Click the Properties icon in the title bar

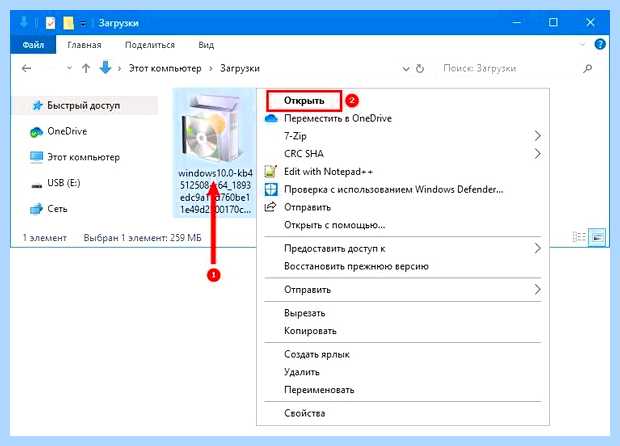[50, 23]
